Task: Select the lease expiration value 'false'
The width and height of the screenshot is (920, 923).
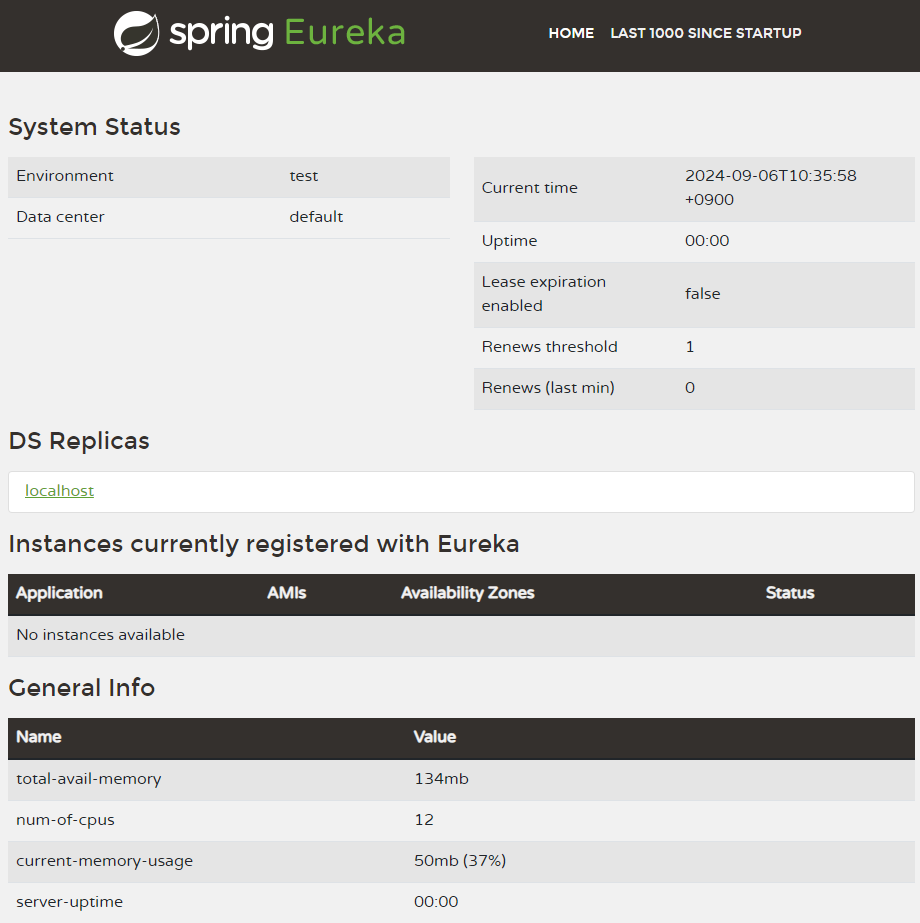Action: [x=702, y=294]
